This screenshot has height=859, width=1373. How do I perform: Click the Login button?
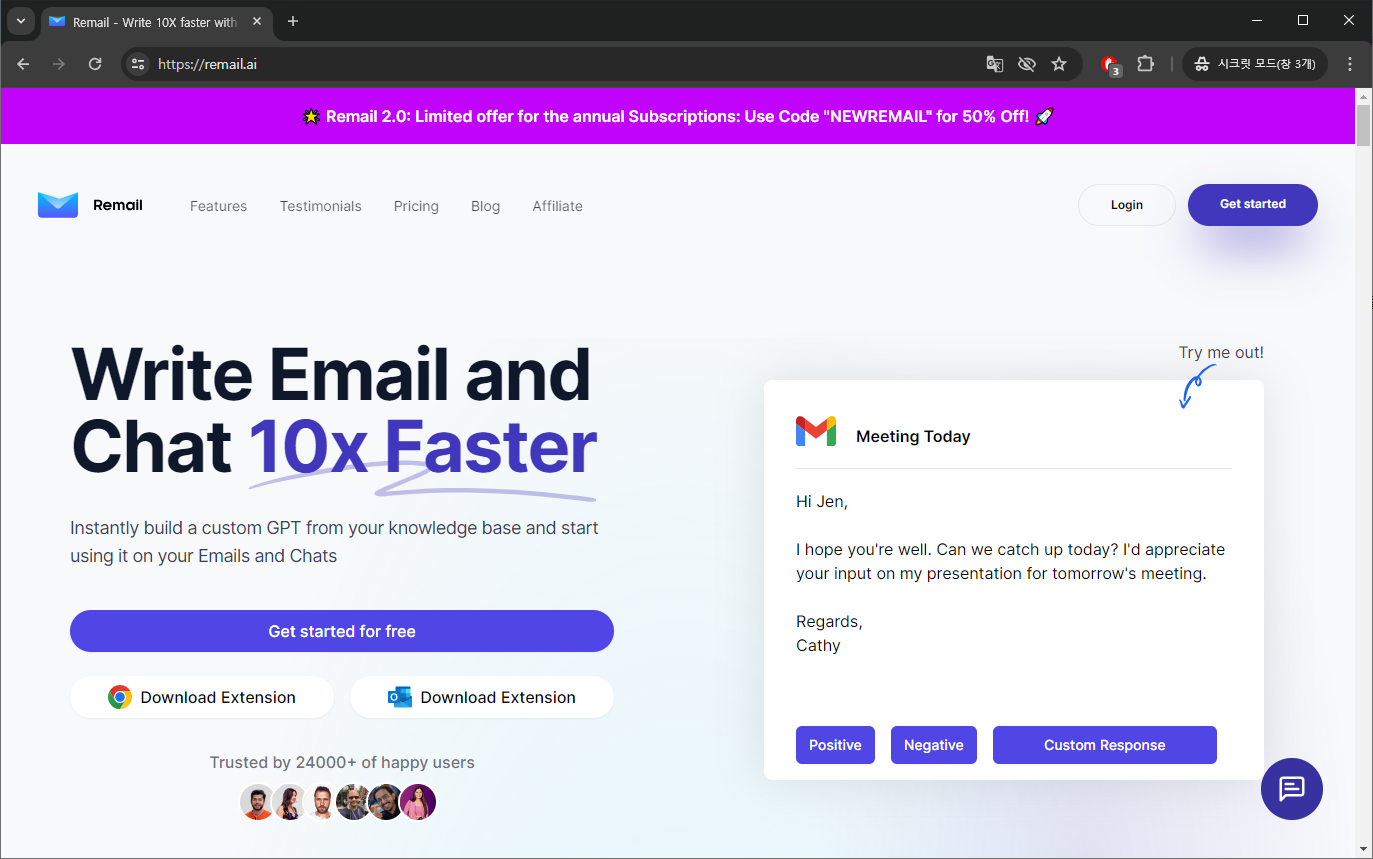[1127, 205]
